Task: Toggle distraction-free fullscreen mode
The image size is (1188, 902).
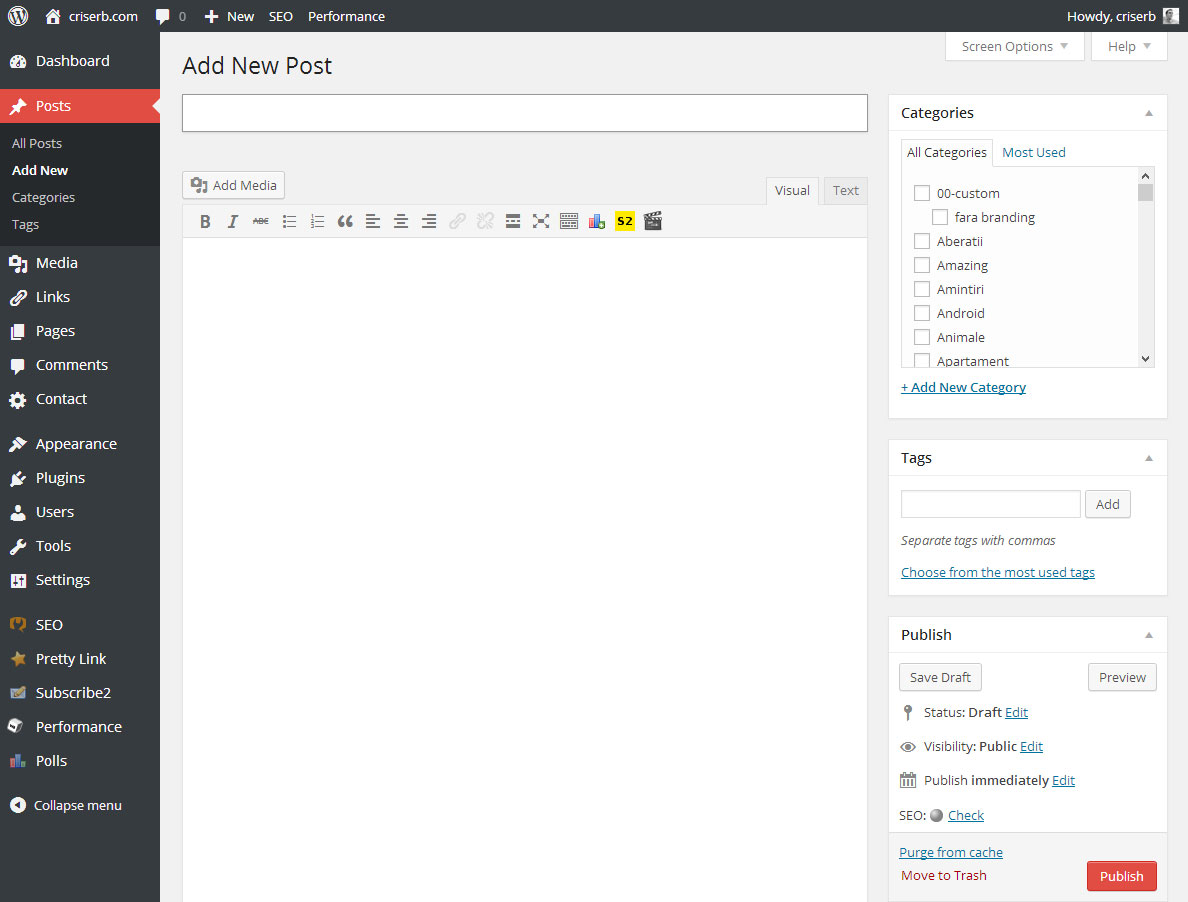Action: 541,221
